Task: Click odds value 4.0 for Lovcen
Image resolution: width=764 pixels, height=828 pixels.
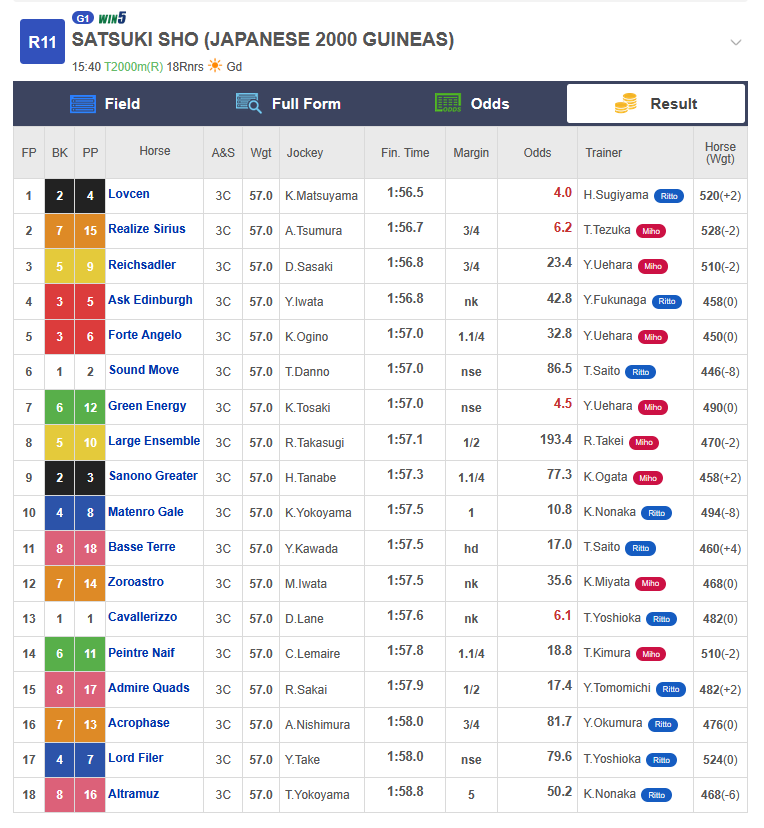Action: click(563, 192)
